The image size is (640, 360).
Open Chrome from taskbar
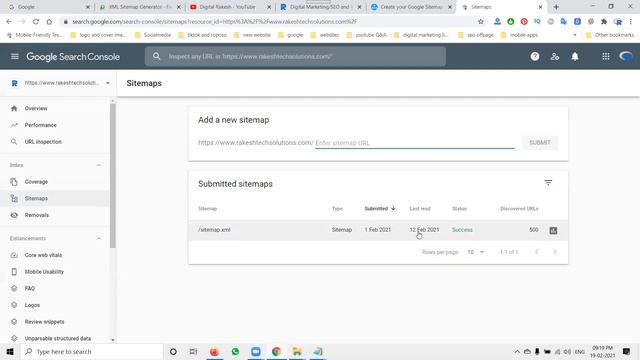(x=276, y=351)
